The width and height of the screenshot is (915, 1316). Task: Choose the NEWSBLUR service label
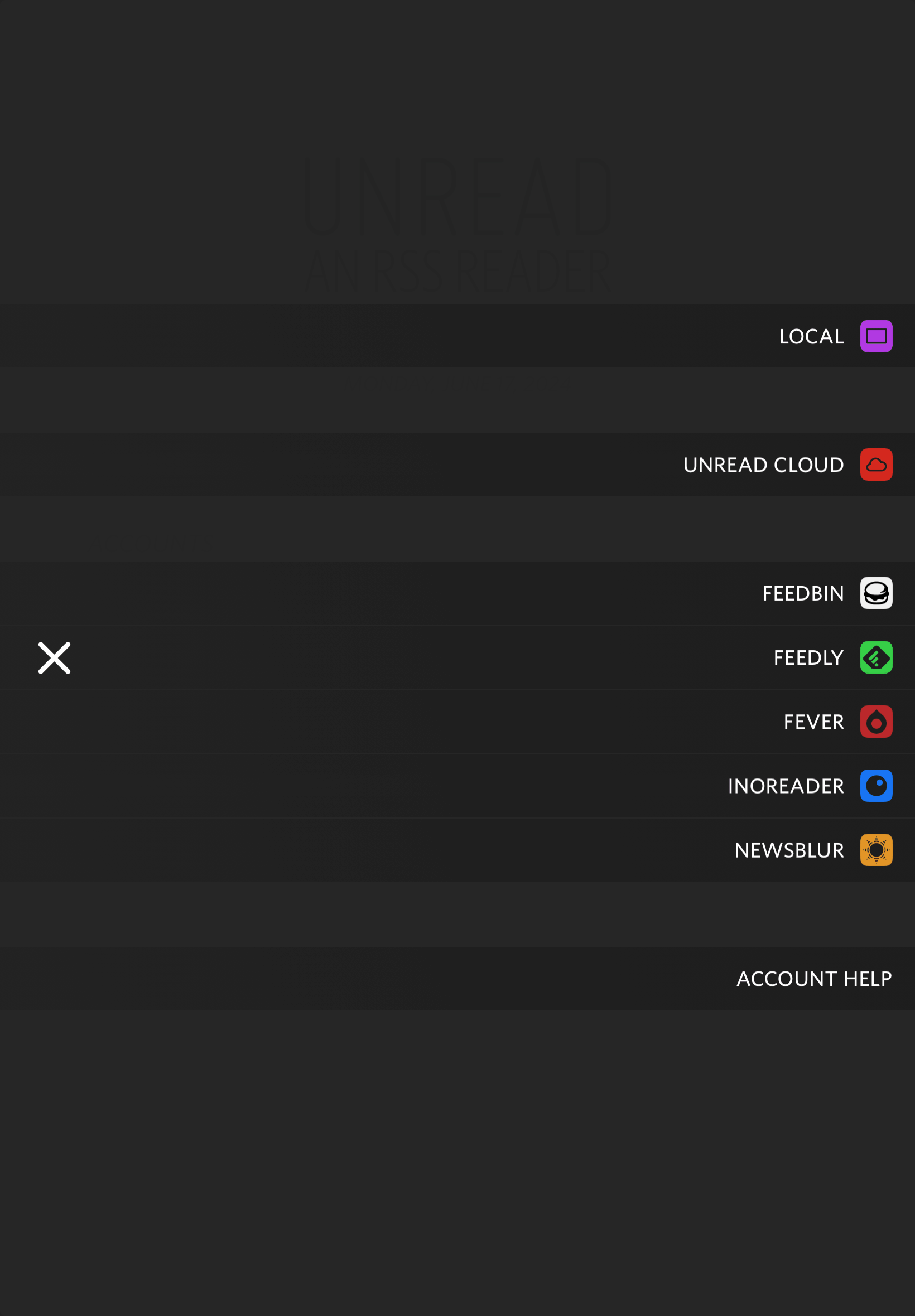[789, 850]
